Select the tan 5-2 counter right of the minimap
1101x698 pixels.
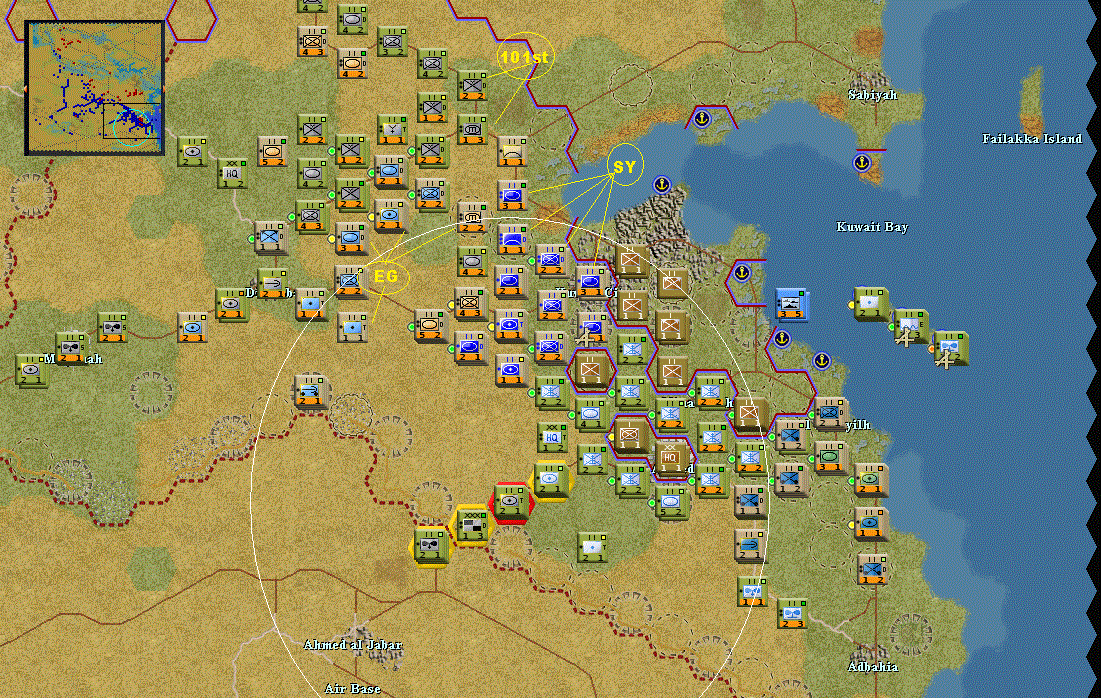272,152
